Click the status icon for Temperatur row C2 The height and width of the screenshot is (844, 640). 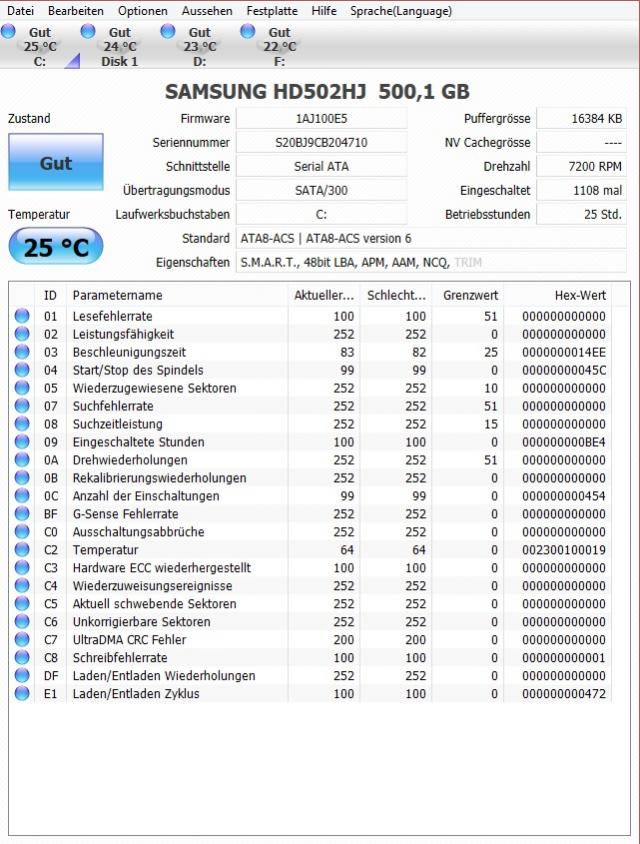pos(22,550)
